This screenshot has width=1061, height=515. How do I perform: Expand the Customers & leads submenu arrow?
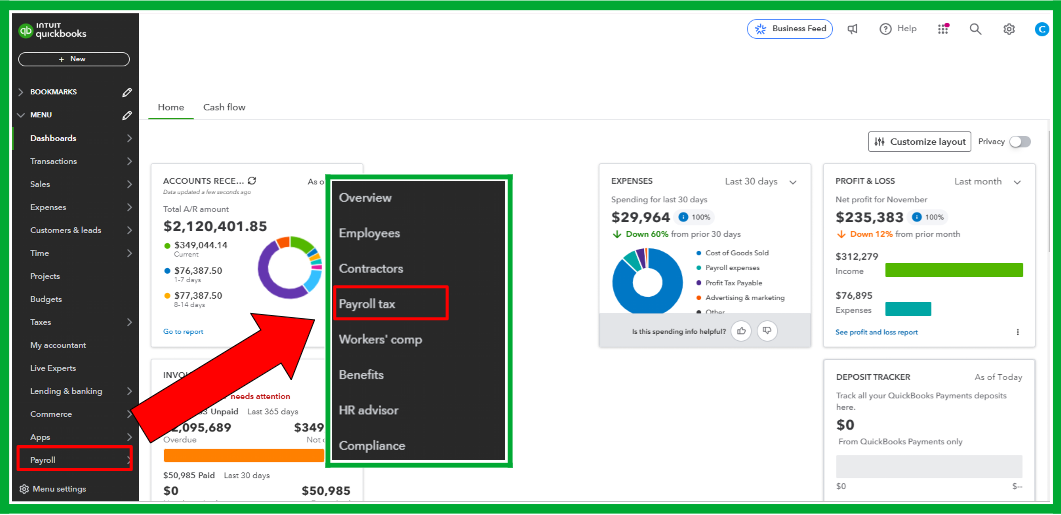tap(129, 230)
